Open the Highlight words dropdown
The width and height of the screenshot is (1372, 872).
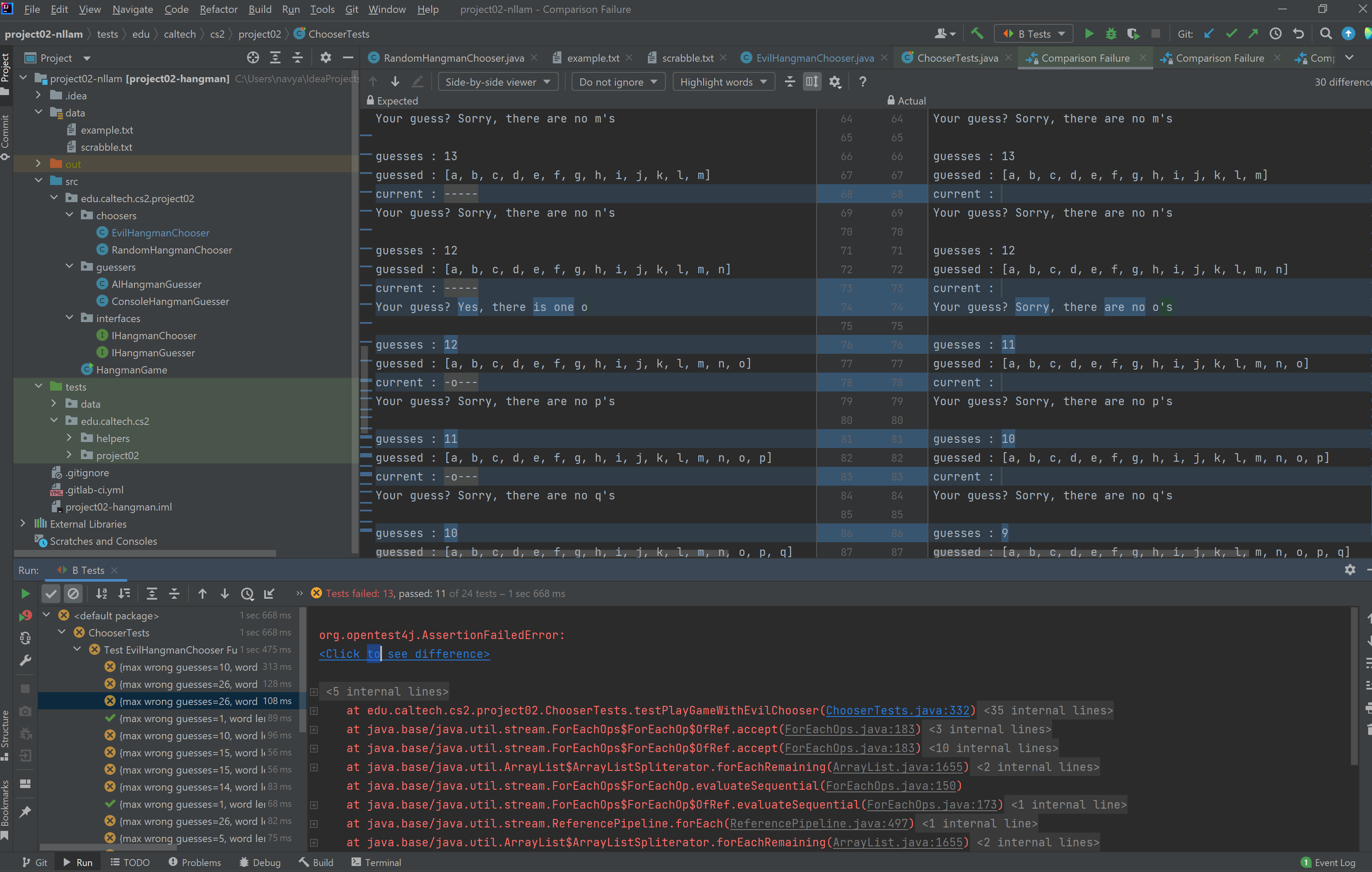click(x=723, y=82)
